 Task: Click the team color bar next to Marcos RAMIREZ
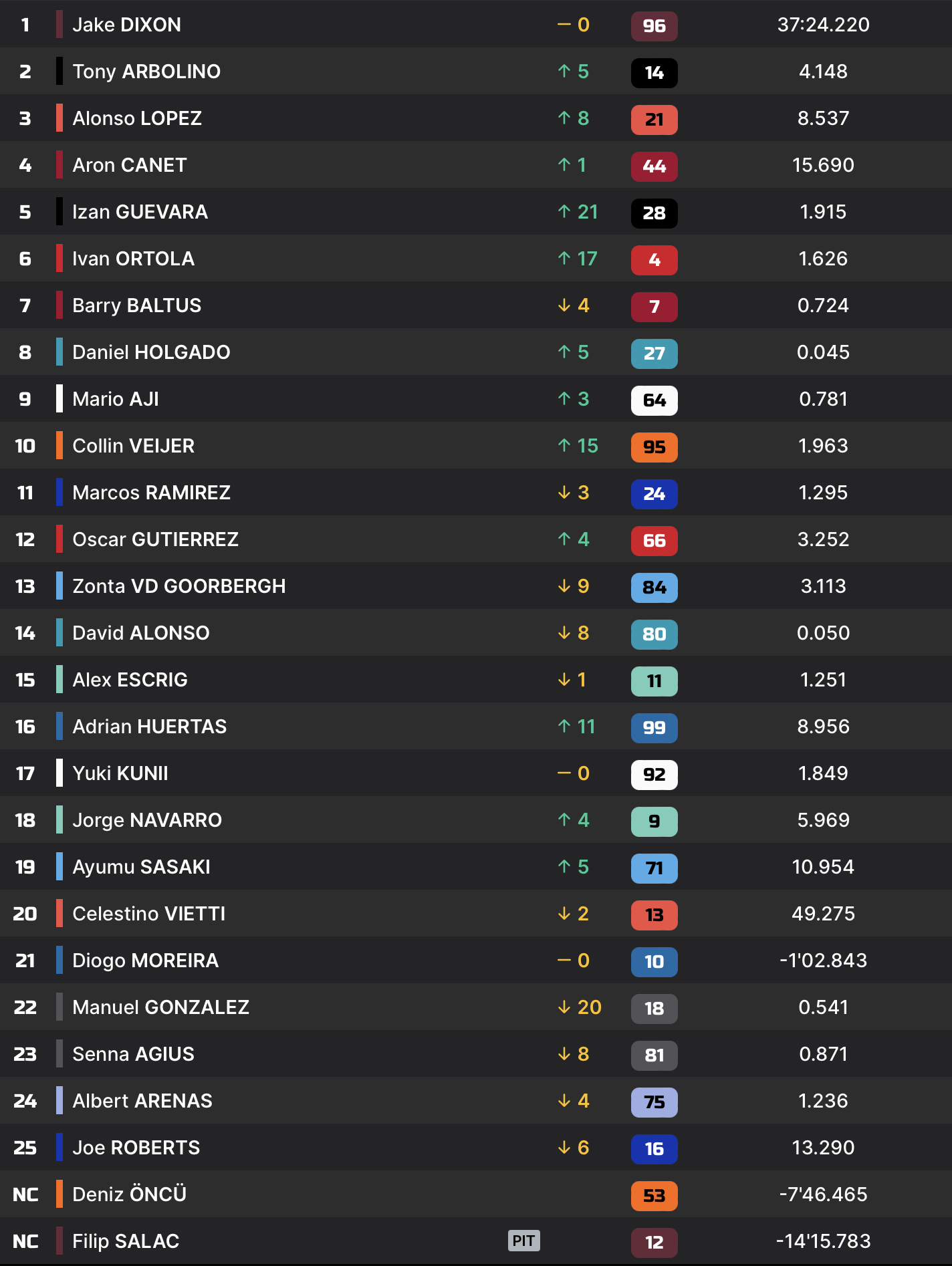[59, 493]
